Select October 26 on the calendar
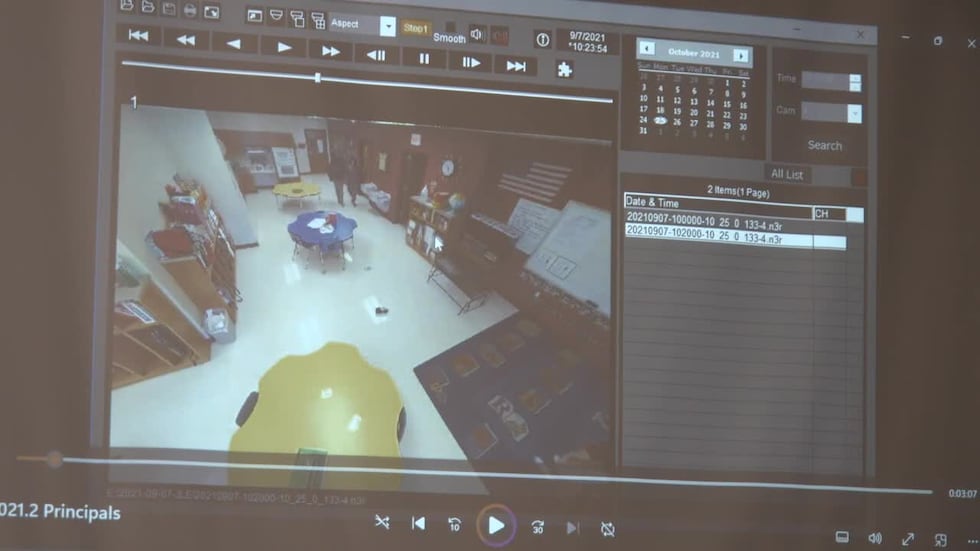Screen dimensions: 980x551 (677, 122)
